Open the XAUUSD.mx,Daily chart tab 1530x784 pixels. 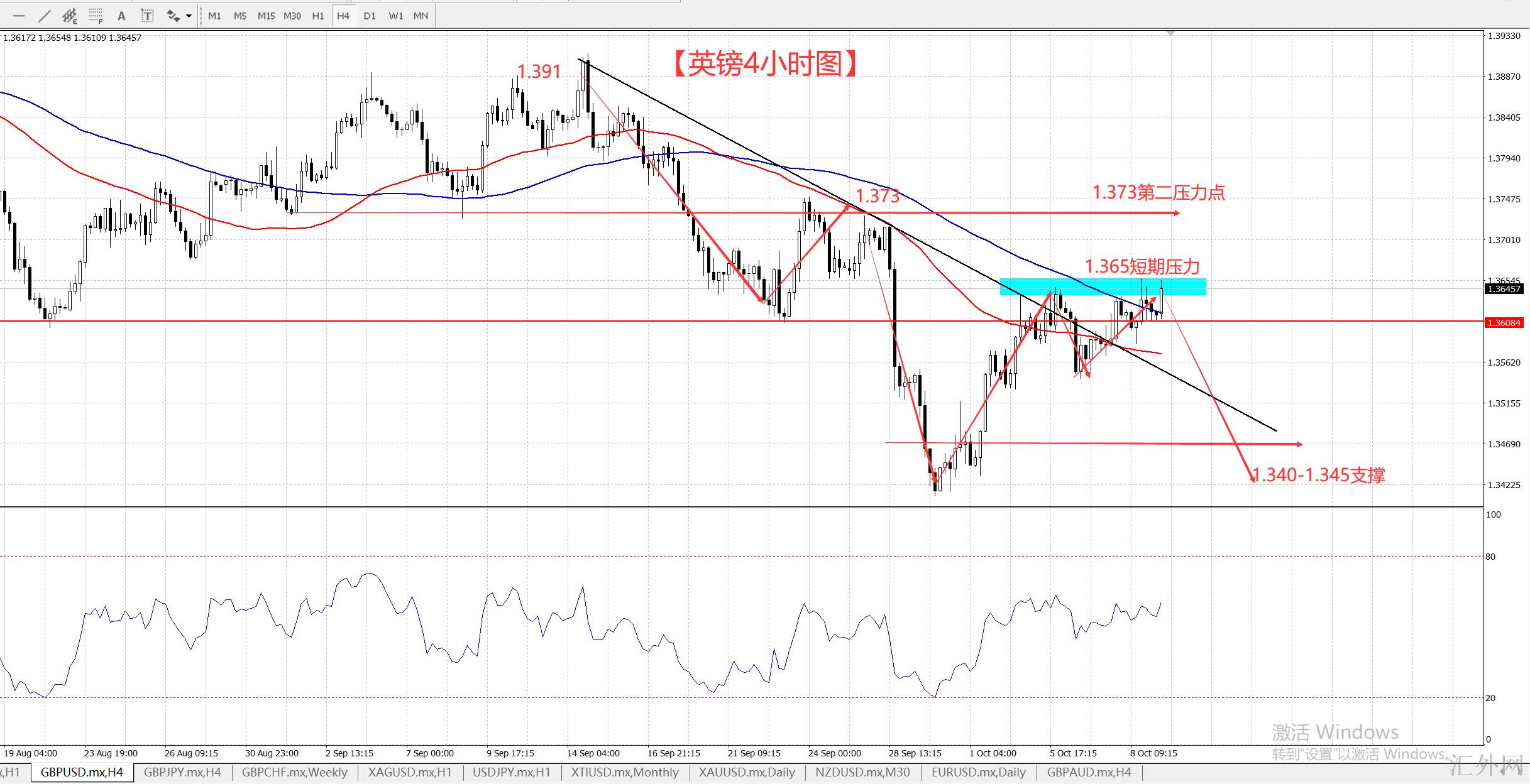pyautogui.click(x=747, y=772)
